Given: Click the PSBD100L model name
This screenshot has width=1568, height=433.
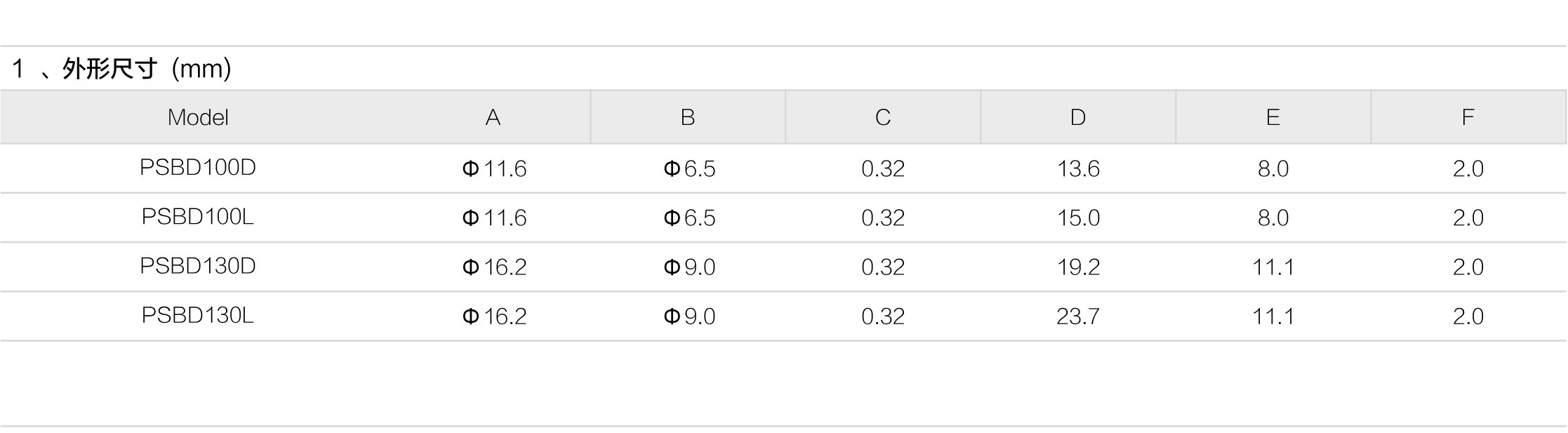Looking at the screenshot, I should [x=198, y=216].
